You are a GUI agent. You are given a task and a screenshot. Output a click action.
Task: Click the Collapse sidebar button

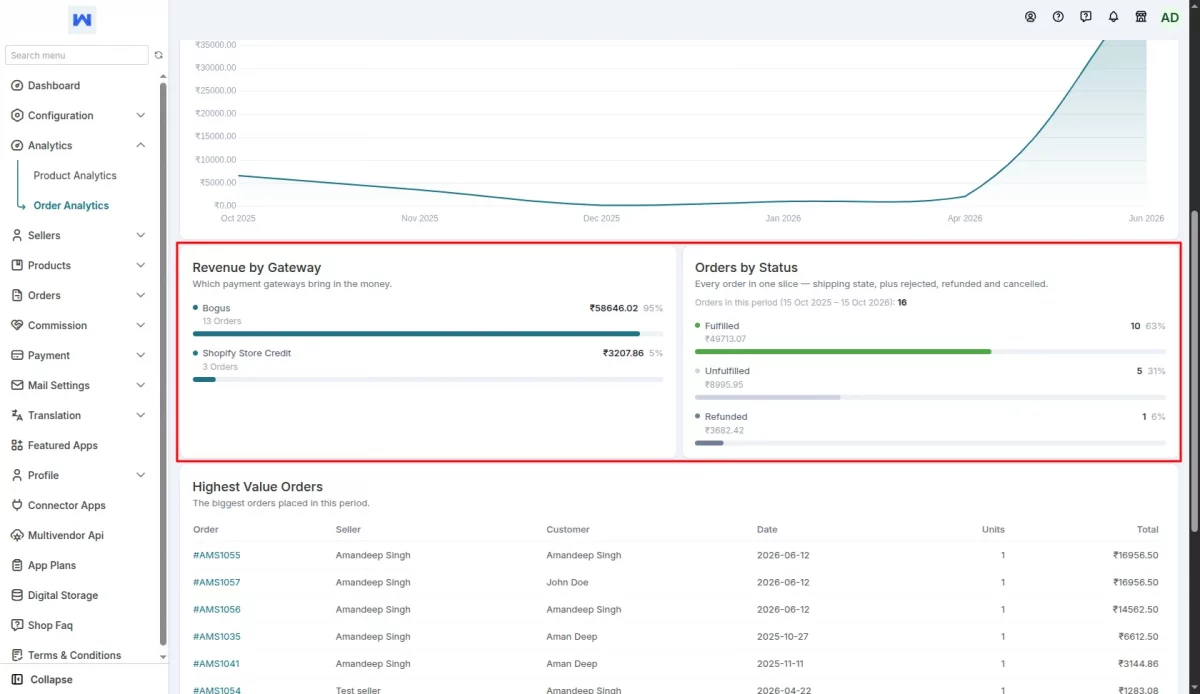42,680
